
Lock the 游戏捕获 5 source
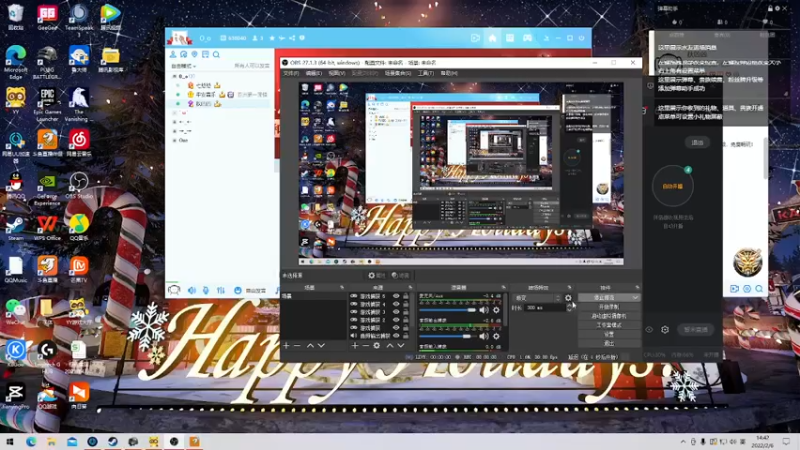(x=406, y=296)
